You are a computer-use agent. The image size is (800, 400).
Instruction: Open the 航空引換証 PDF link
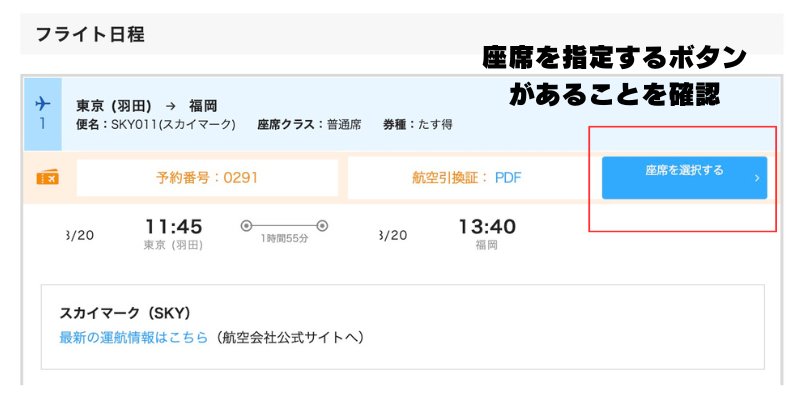(x=508, y=178)
